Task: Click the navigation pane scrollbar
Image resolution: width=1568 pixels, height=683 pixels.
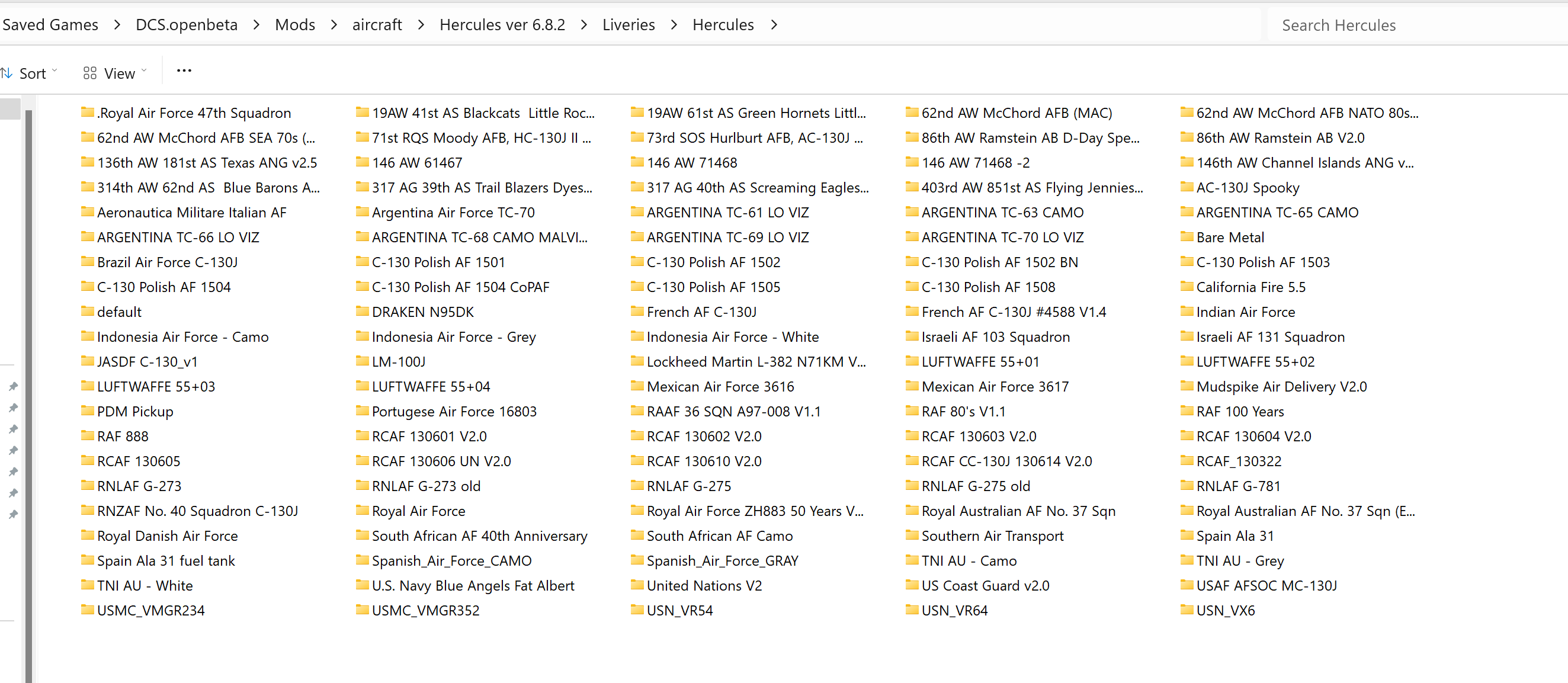Action: coord(28,396)
